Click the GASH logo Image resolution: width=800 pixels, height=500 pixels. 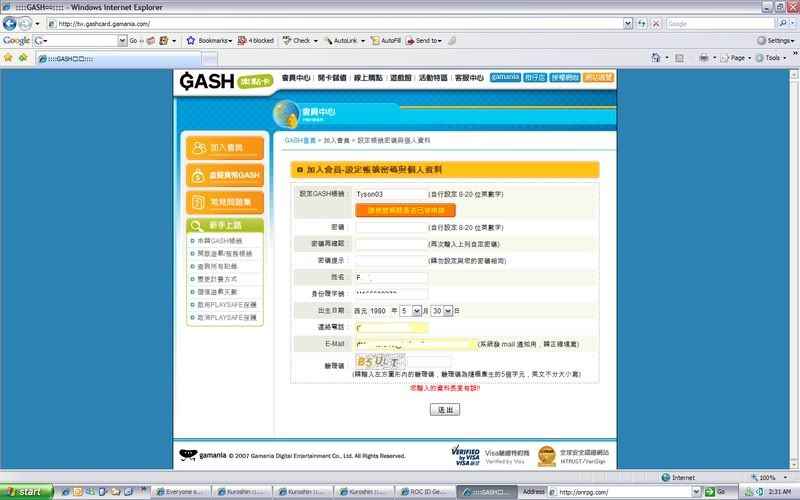[207, 81]
